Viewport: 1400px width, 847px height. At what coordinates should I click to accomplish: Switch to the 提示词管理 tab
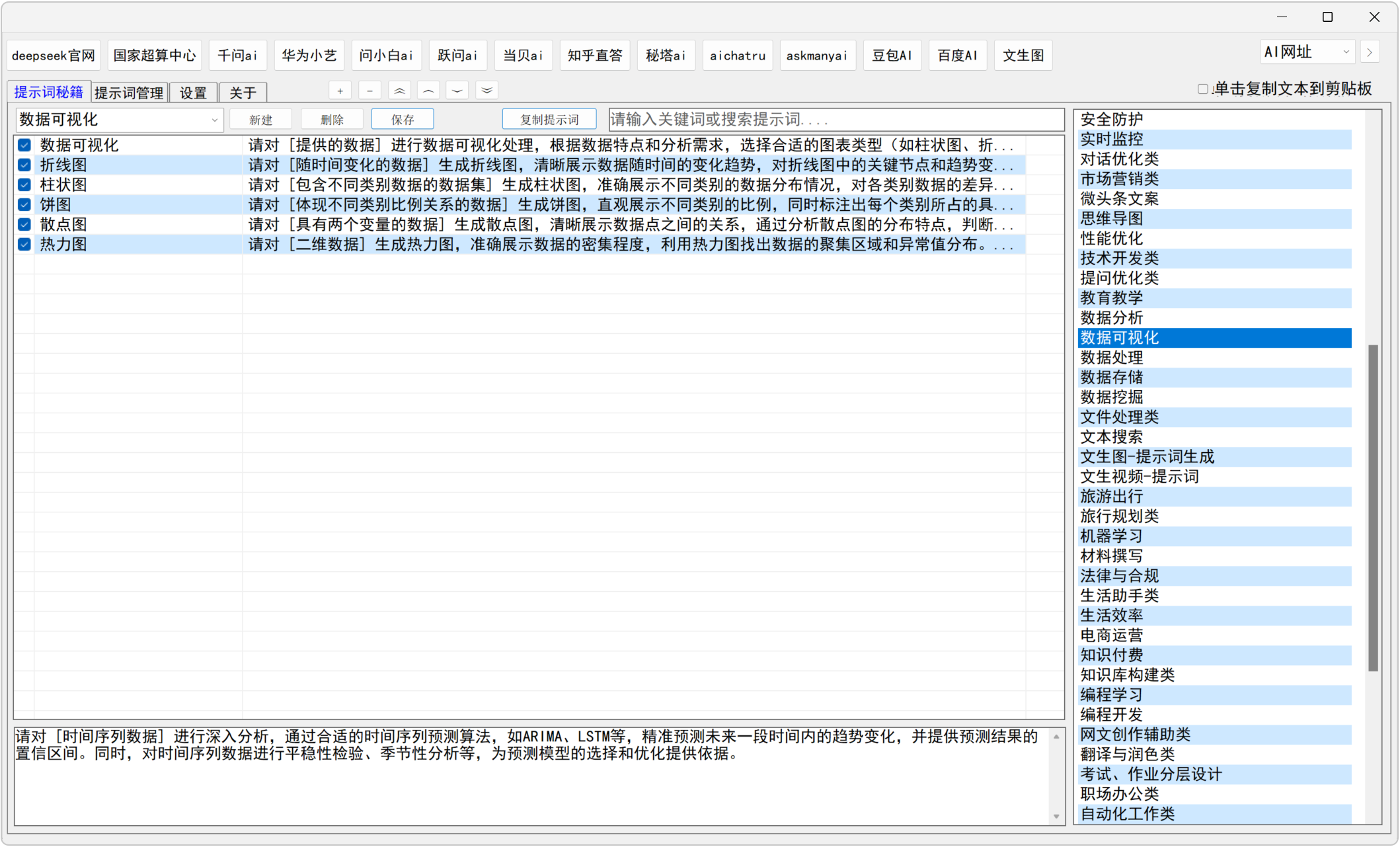point(129,93)
